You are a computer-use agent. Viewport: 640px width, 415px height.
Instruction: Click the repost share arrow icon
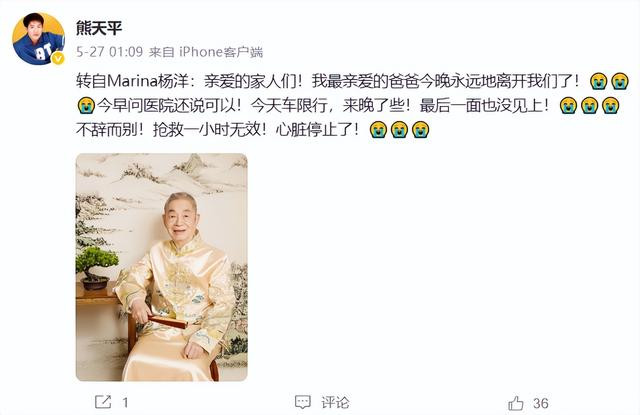(x=103, y=402)
